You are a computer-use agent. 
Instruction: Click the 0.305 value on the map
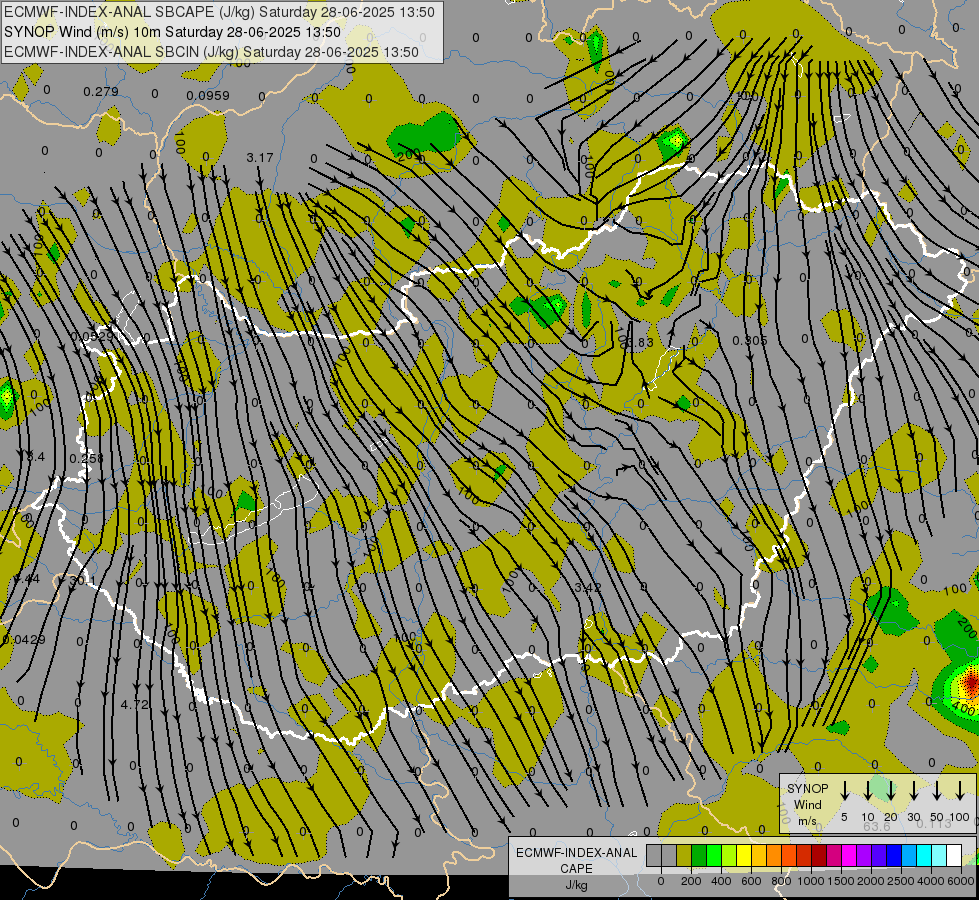click(750, 340)
